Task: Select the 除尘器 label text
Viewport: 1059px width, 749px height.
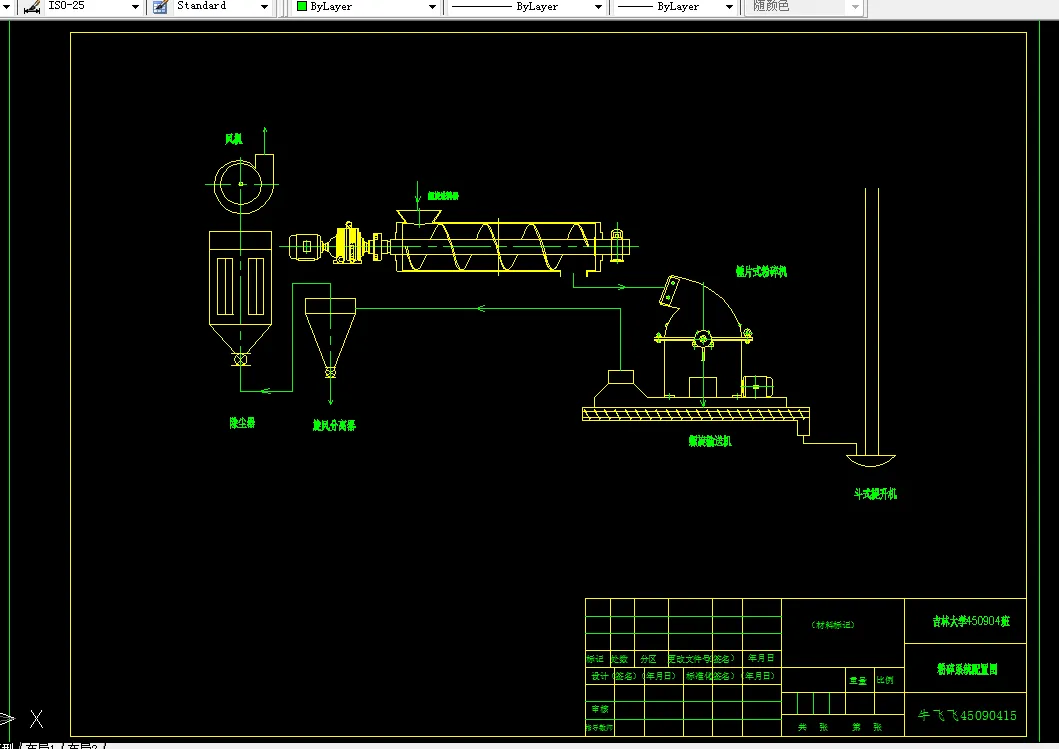Action: 242,423
